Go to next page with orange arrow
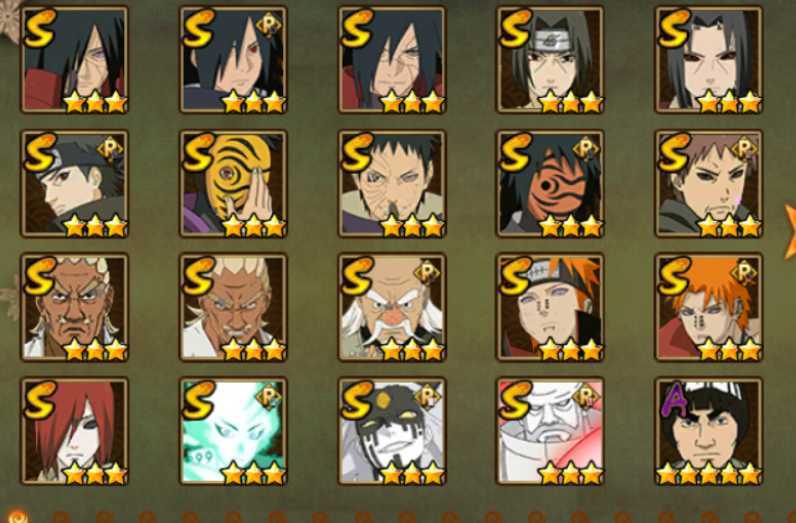The width and height of the screenshot is (796, 523). [x=790, y=231]
